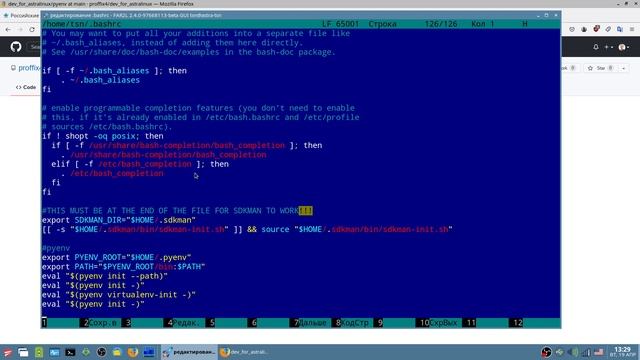
Task: Open the GitHub plus create-new dropdown
Action: coord(609,47)
